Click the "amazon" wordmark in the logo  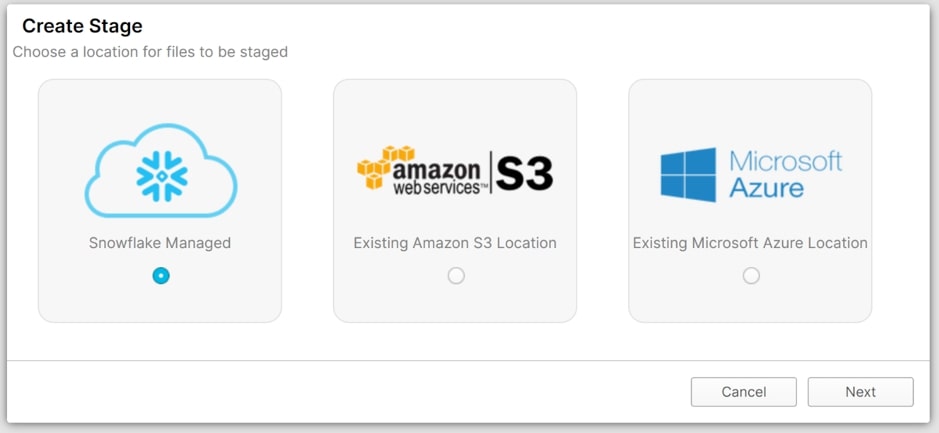pyautogui.click(x=436, y=171)
